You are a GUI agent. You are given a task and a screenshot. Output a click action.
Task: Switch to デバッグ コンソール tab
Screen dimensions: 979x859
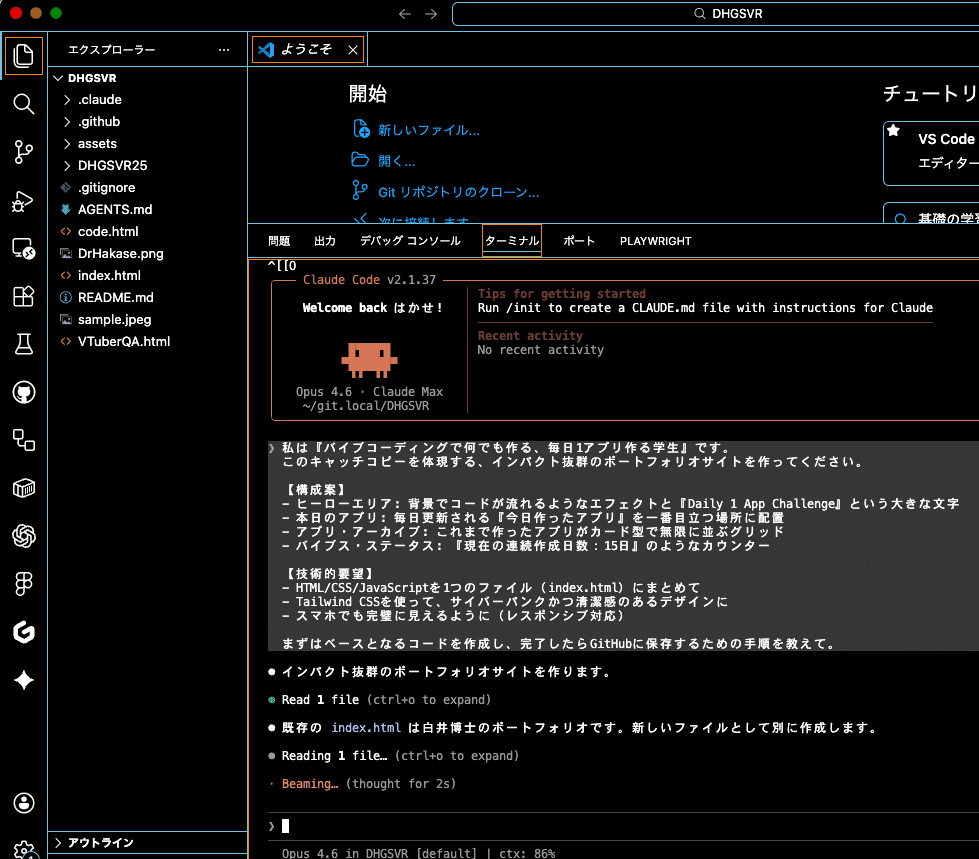(410, 241)
